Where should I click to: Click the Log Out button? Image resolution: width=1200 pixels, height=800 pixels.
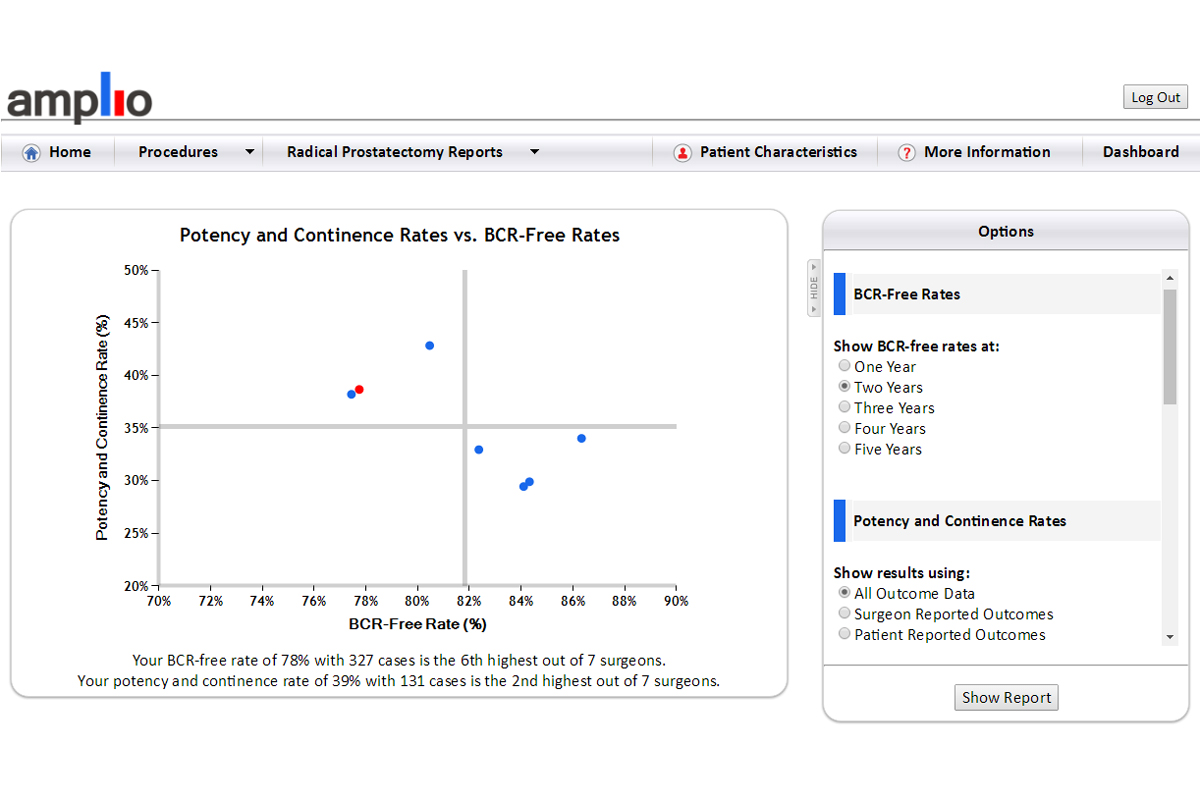click(x=1155, y=97)
